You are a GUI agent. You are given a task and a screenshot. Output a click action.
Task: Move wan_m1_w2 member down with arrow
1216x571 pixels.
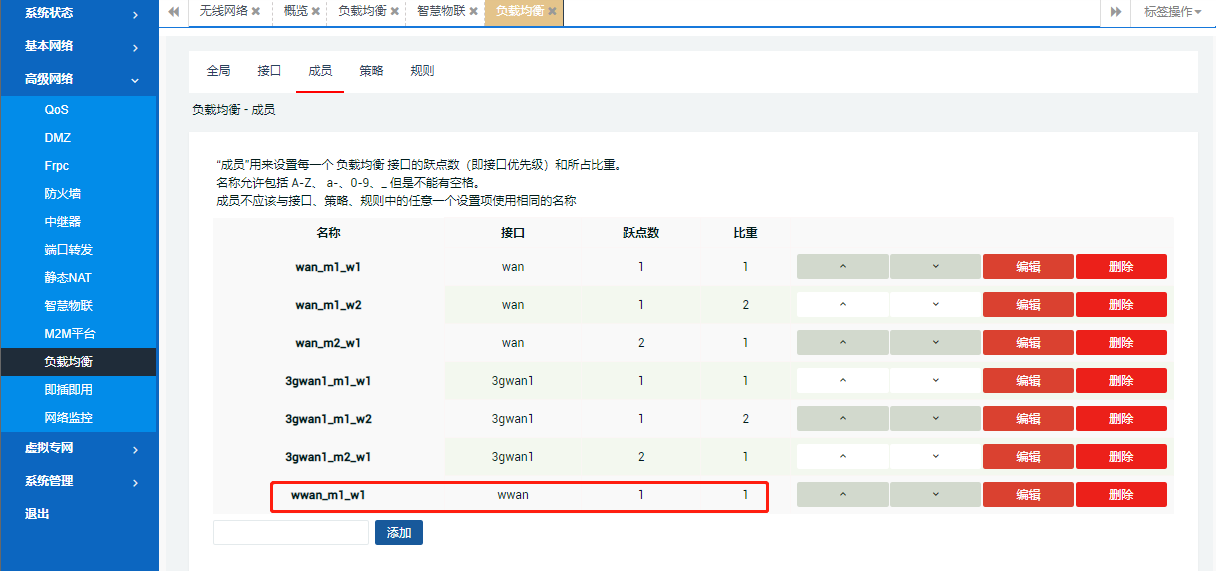pyautogui.click(x=935, y=305)
